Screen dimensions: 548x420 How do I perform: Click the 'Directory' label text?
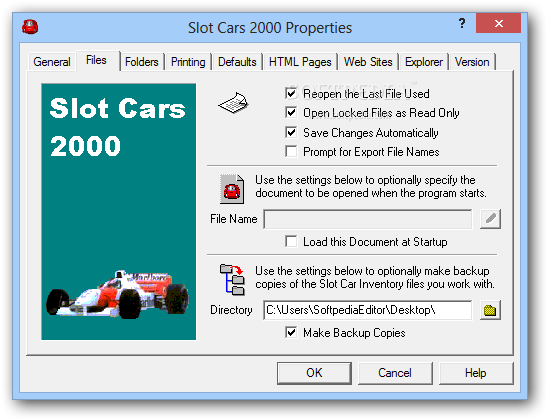pos(231,310)
